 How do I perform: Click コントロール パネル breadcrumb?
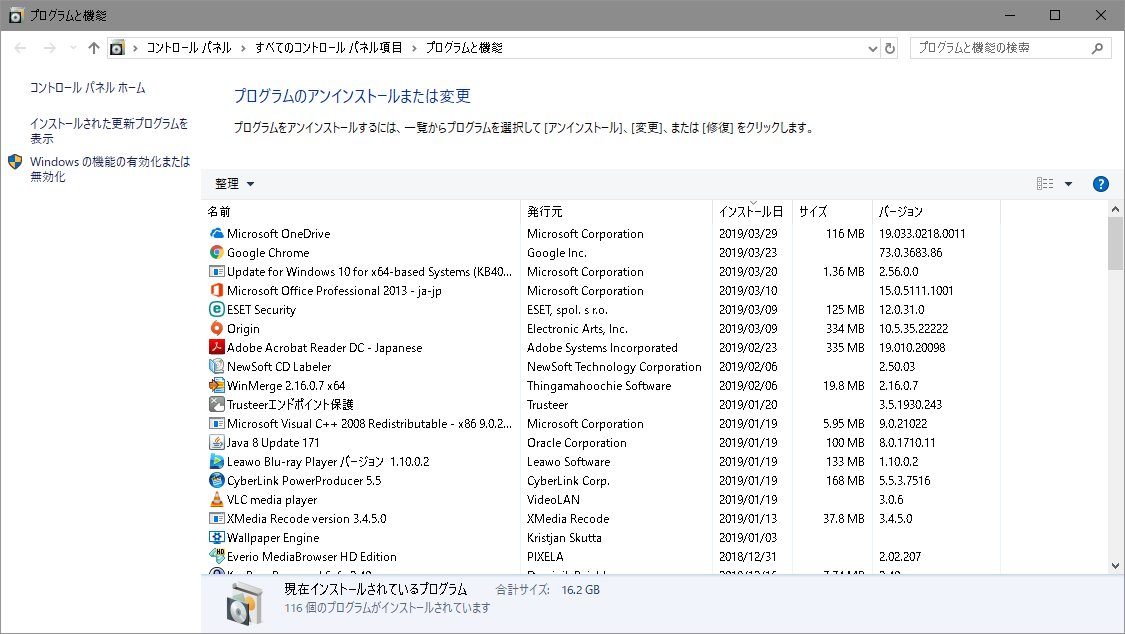(189, 48)
